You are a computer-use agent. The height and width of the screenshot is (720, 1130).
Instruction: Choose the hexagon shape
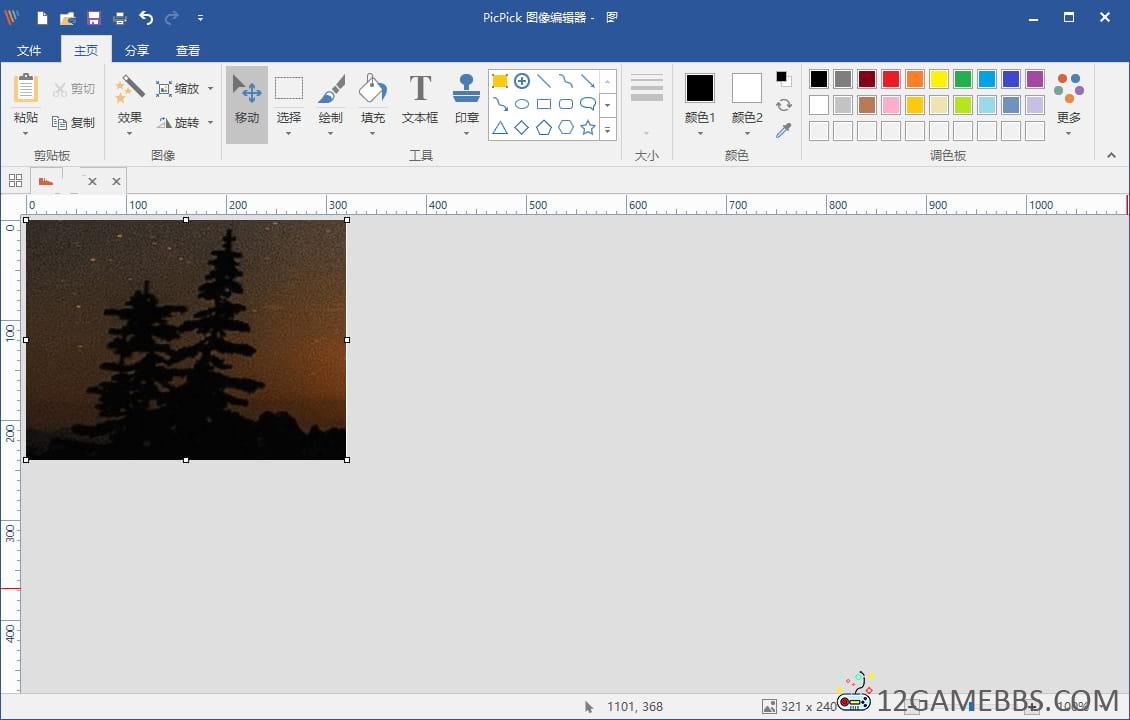(x=566, y=128)
